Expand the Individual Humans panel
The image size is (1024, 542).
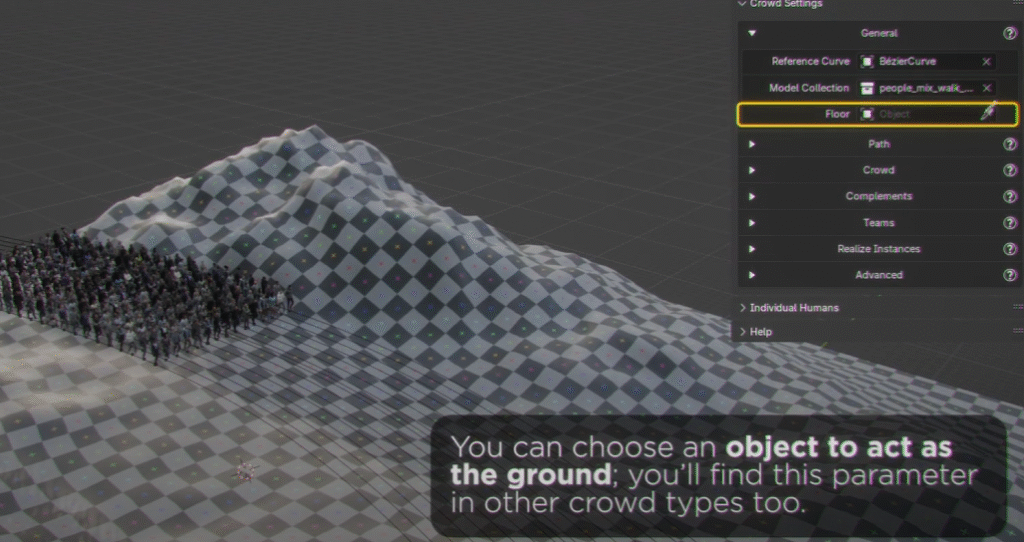click(x=794, y=308)
